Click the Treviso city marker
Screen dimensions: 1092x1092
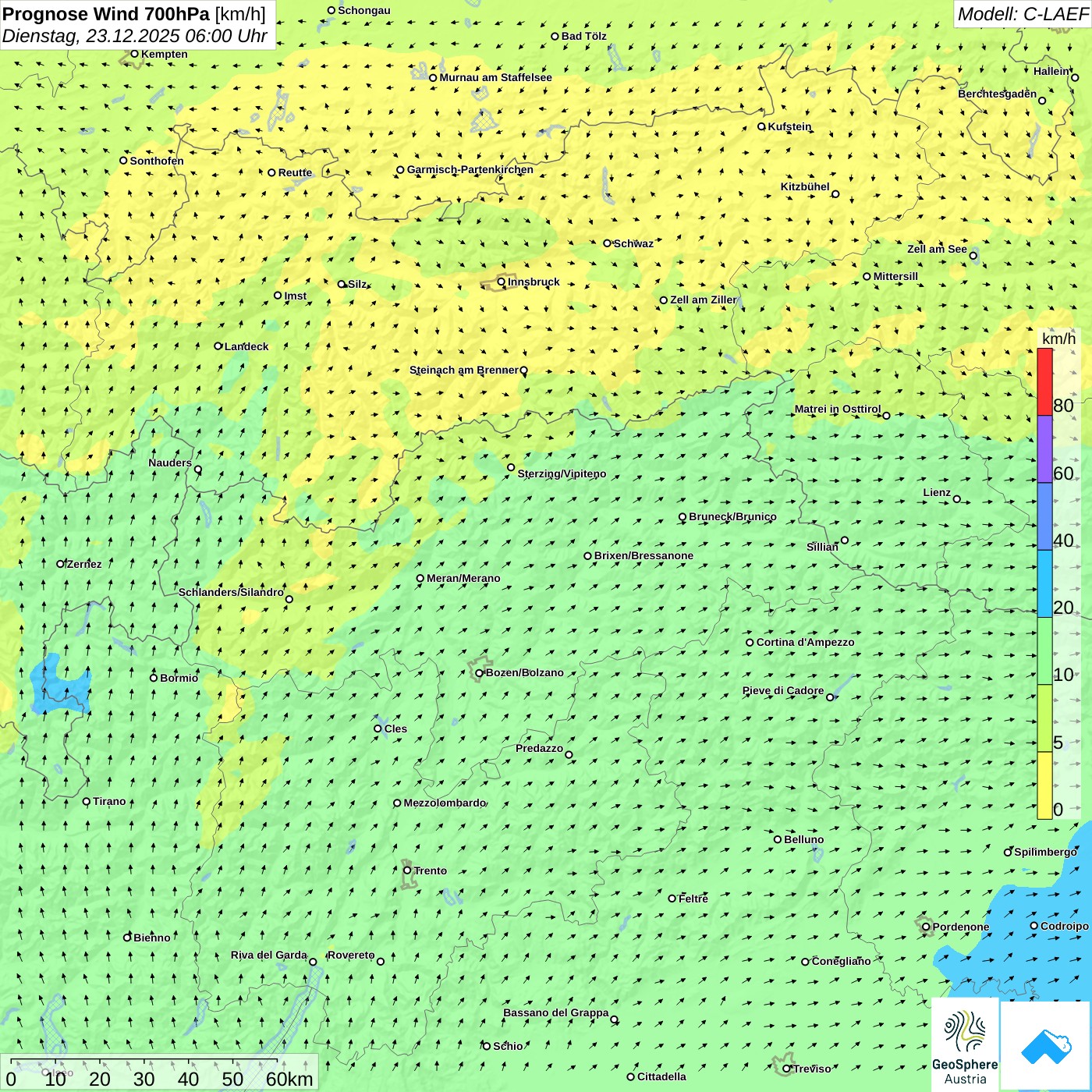coord(786,1069)
